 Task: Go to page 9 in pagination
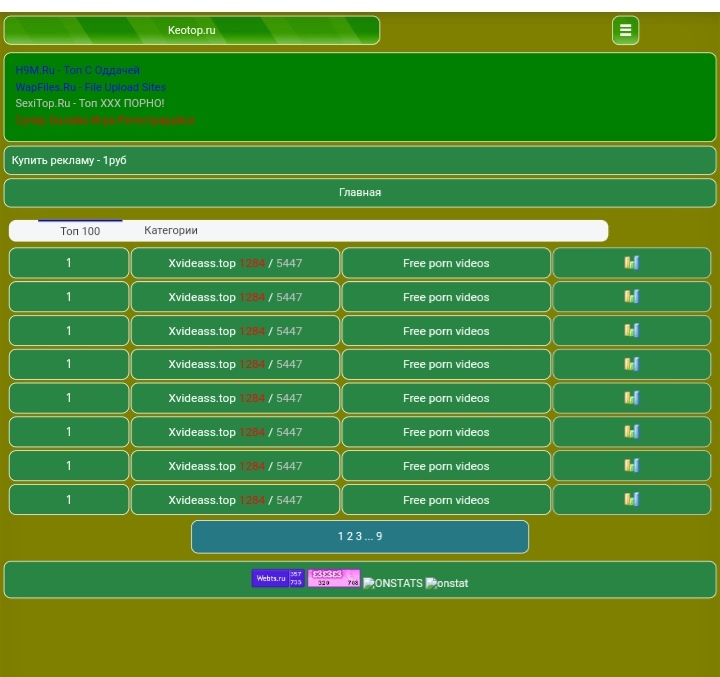pos(379,536)
